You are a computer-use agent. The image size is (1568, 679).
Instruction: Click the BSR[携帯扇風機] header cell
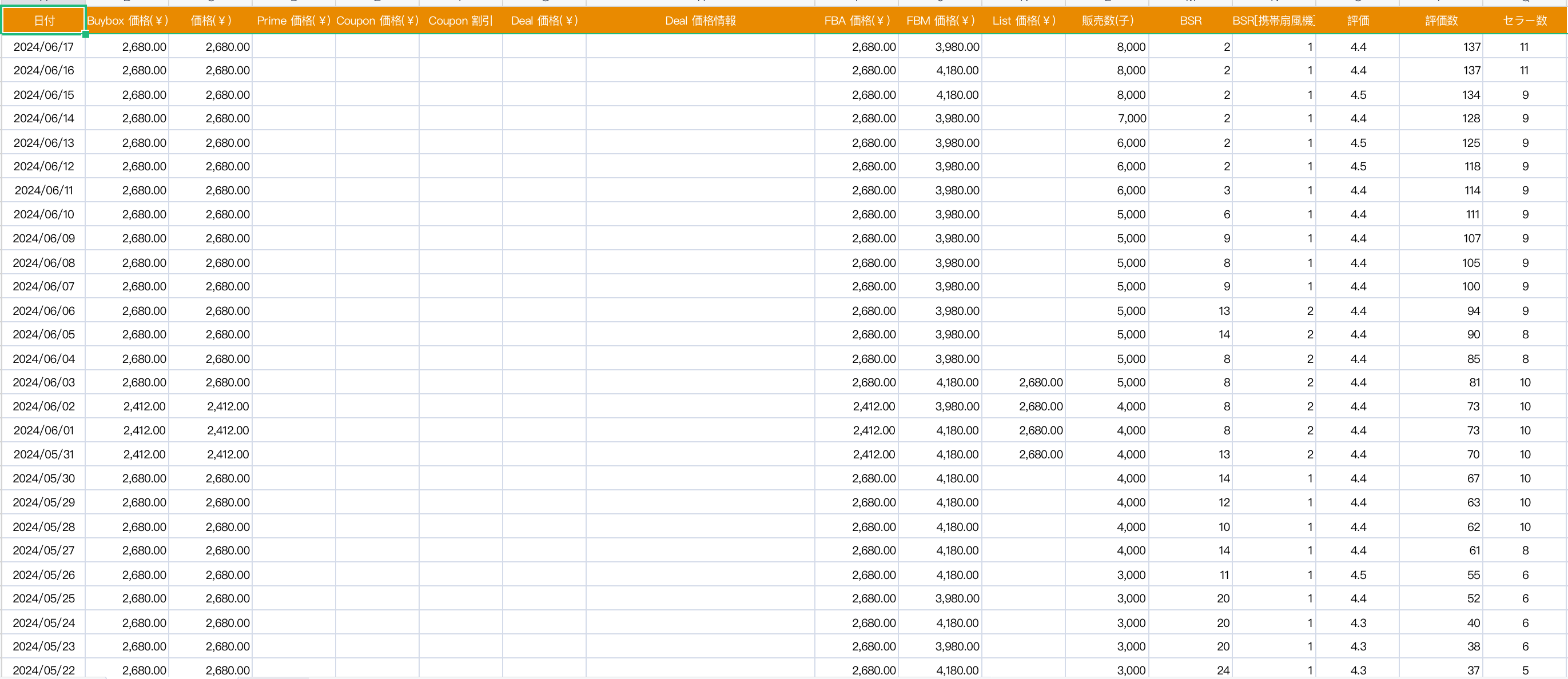[1273, 21]
